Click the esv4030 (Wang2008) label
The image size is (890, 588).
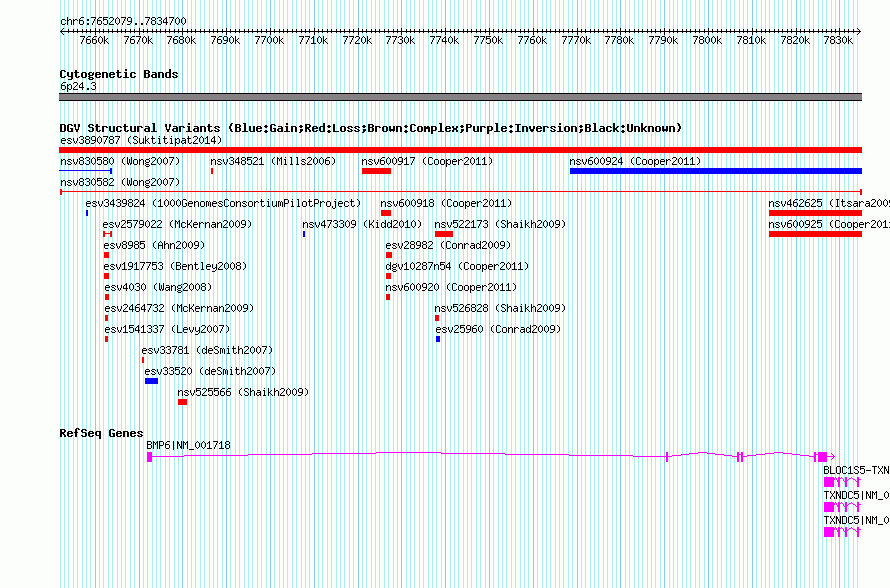tap(158, 287)
